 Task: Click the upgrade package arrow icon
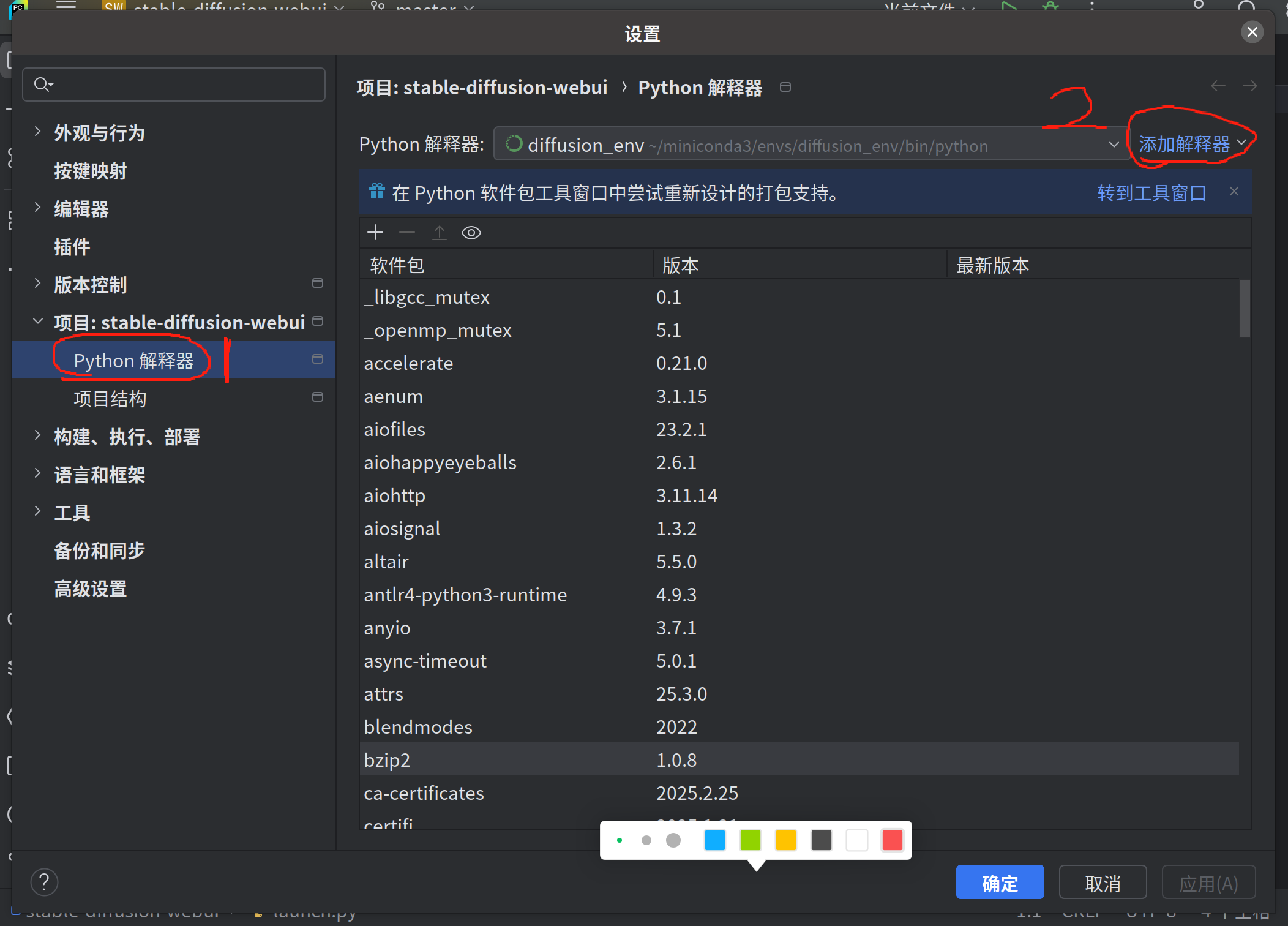click(x=439, y=233)
